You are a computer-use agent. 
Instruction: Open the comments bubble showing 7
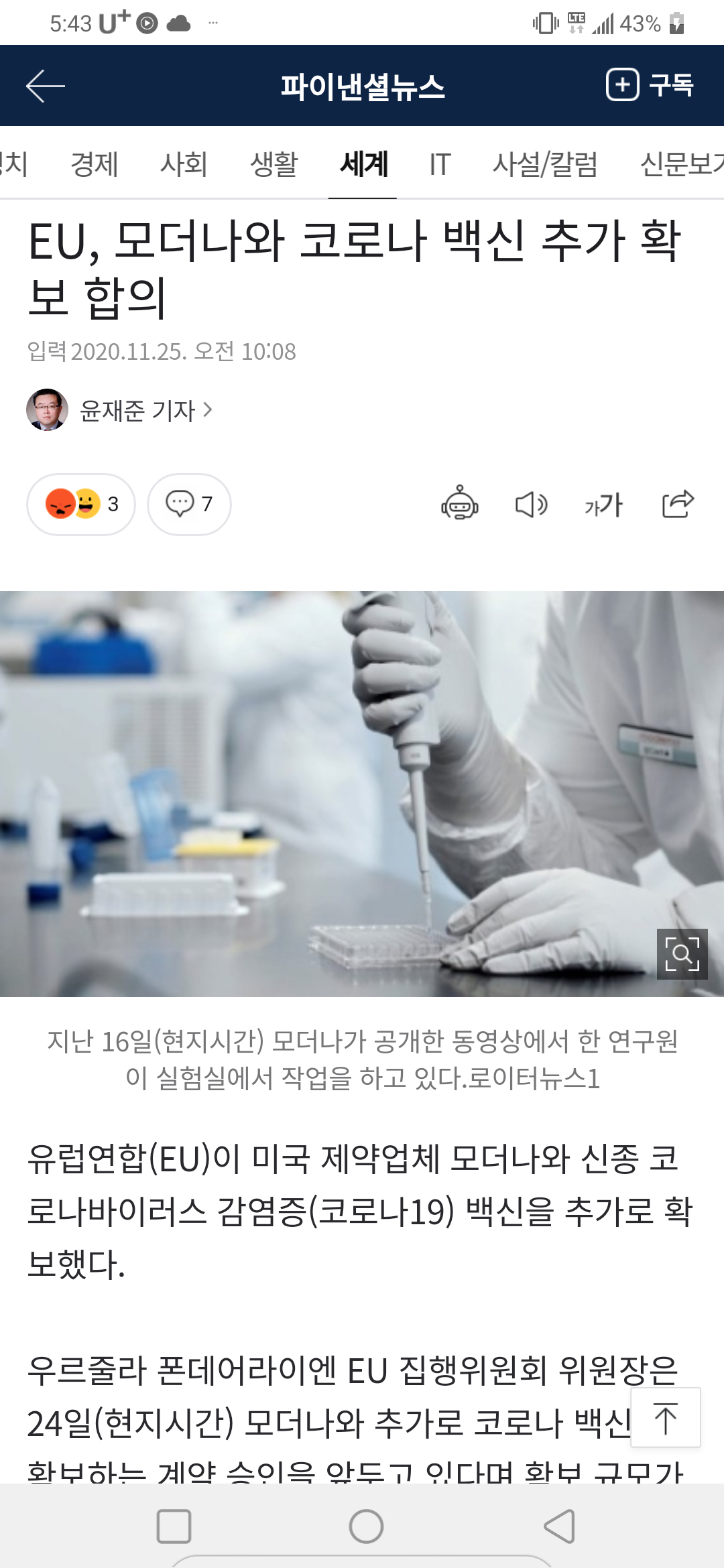[x=189, y=504]
